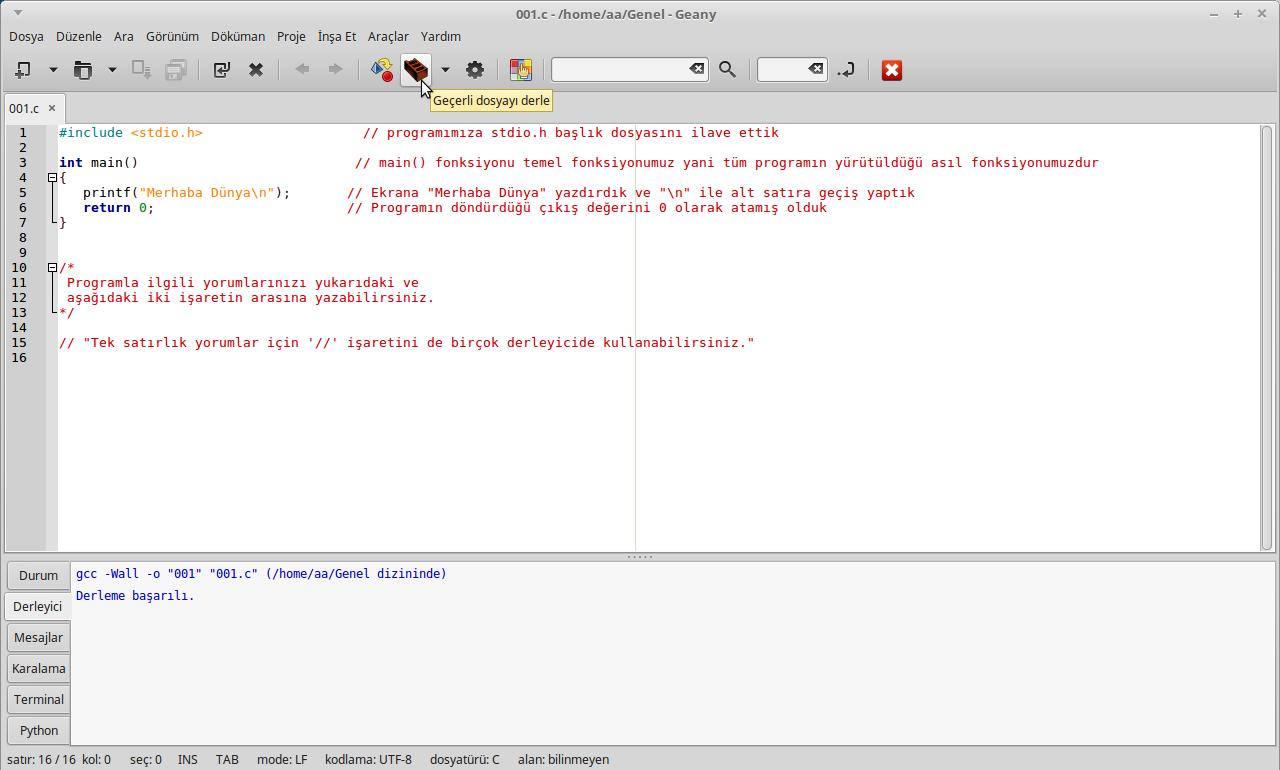Image resolution: width=1280 pixels, height=770 pixels.
Task: Click the open file icon
Action: click(x=82, y=70)
